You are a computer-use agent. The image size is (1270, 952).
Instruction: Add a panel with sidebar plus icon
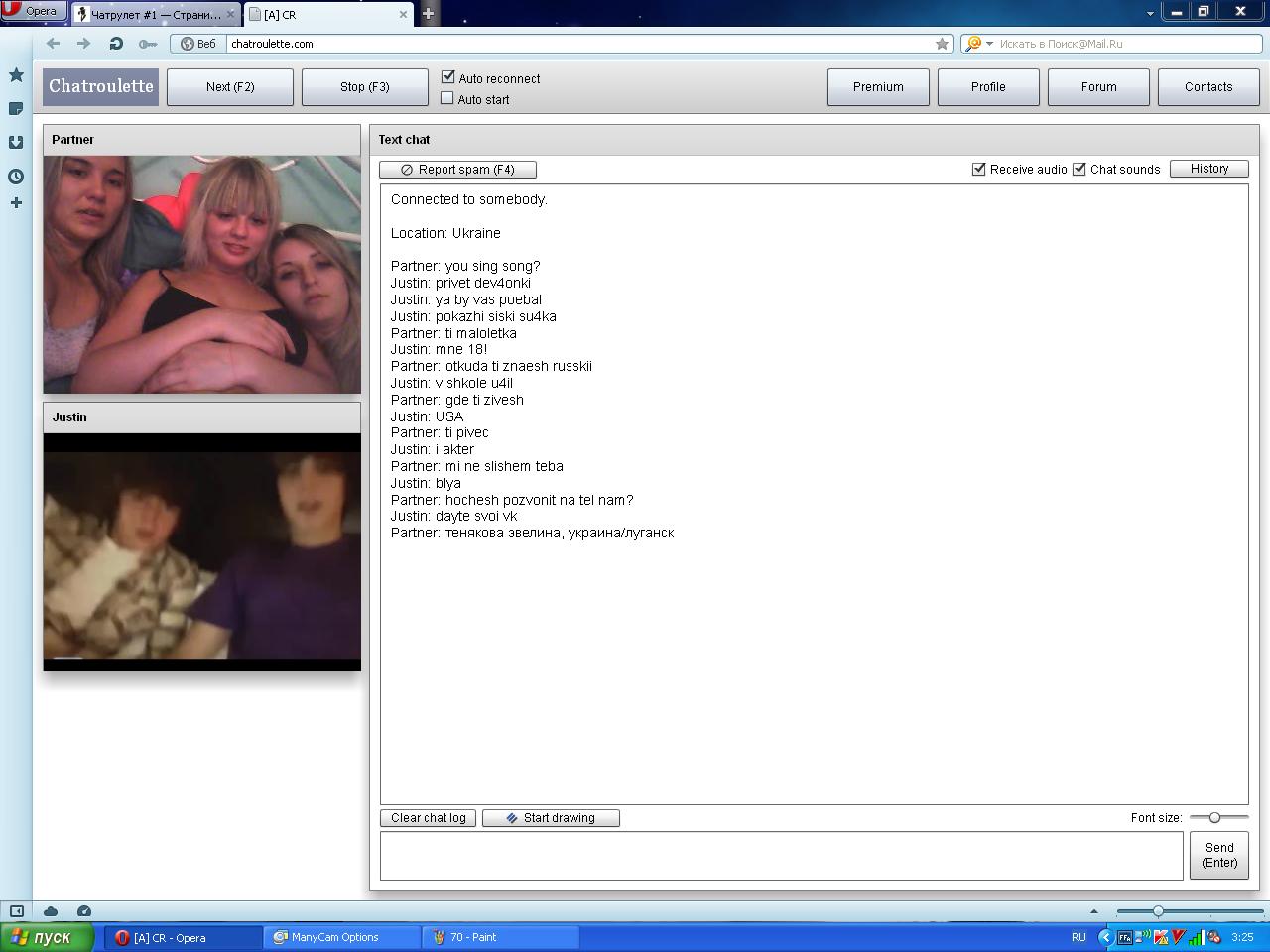(x=16, y=203)
